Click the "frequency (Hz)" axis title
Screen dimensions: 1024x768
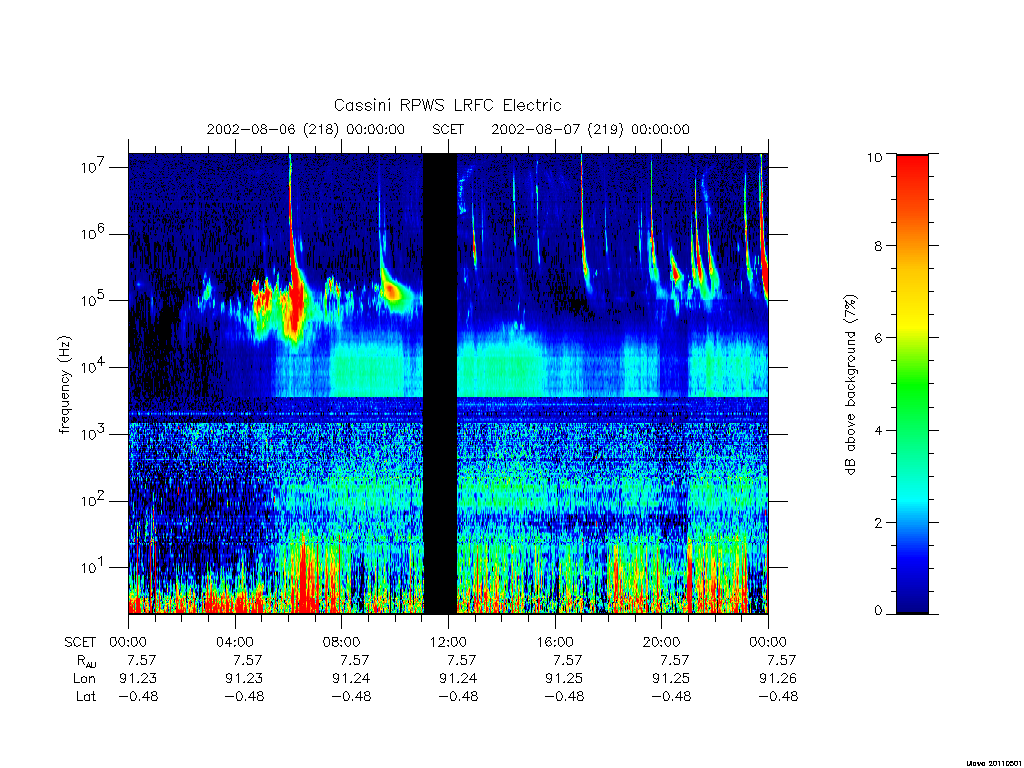click(x=64, y=384)
